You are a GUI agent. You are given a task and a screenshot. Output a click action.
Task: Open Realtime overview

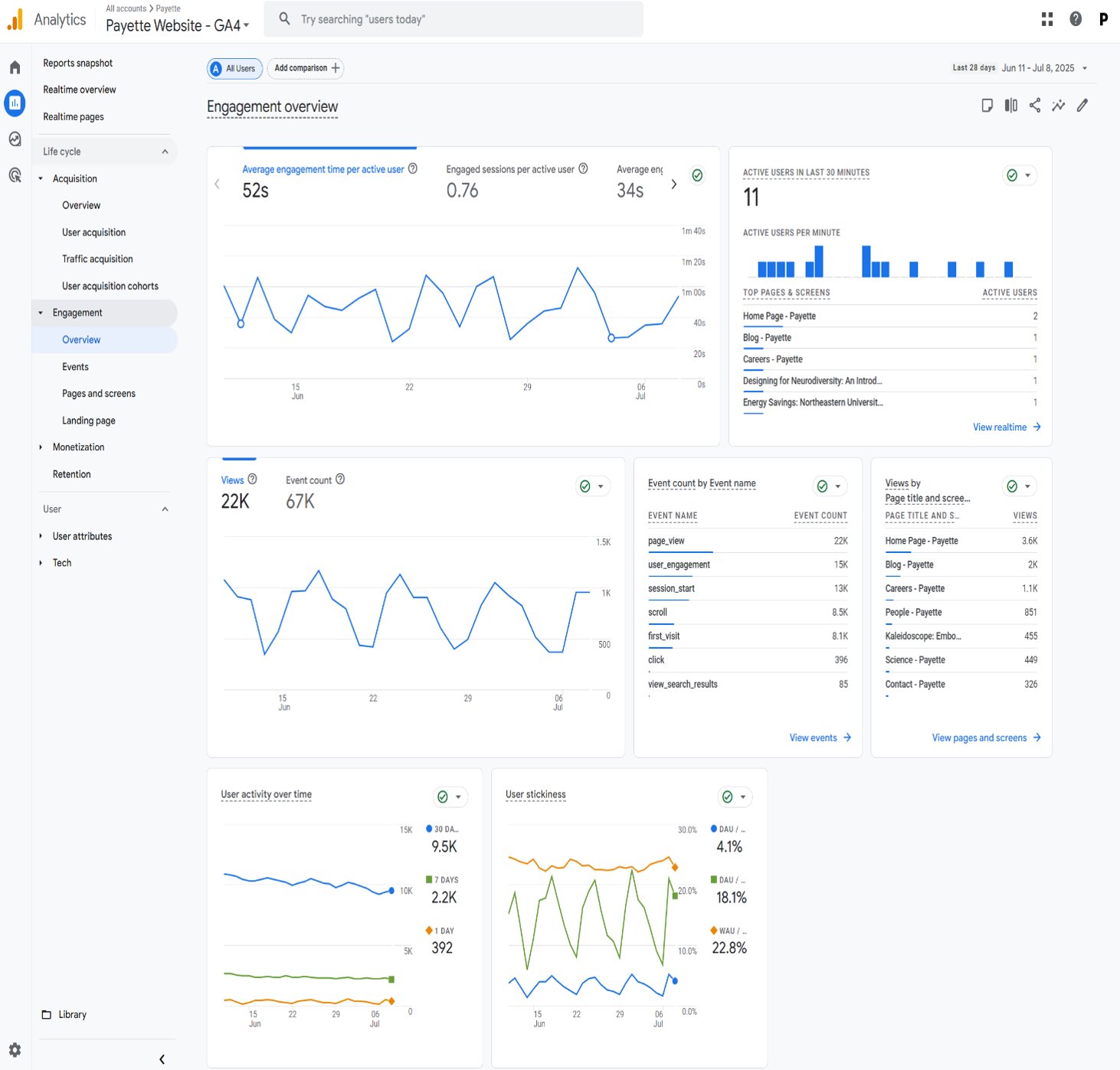(x=80, y=90)
